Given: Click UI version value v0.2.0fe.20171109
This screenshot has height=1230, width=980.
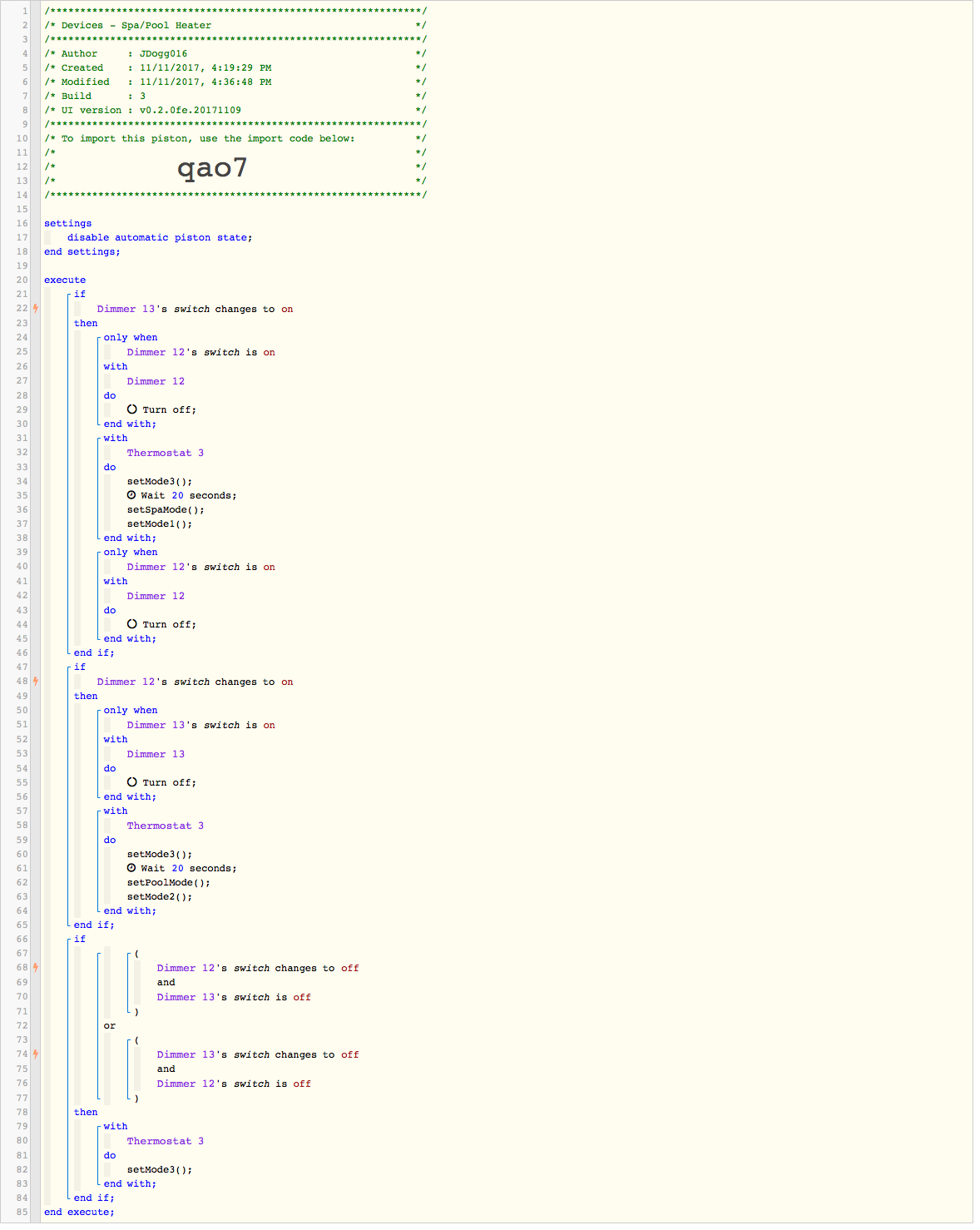Looking at the screenshot, I should click(x=191, y=110).
